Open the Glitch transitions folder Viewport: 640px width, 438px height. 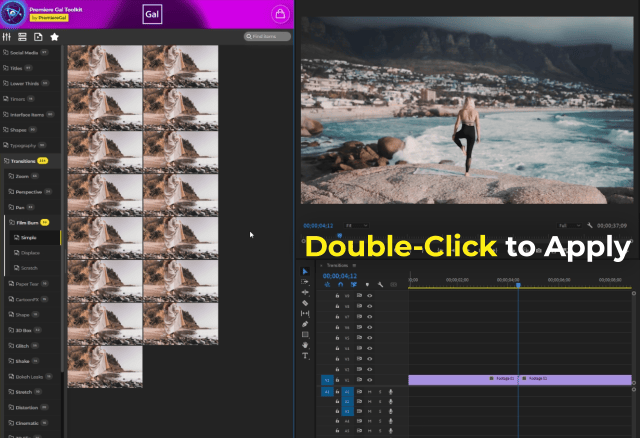coord(33,346)
